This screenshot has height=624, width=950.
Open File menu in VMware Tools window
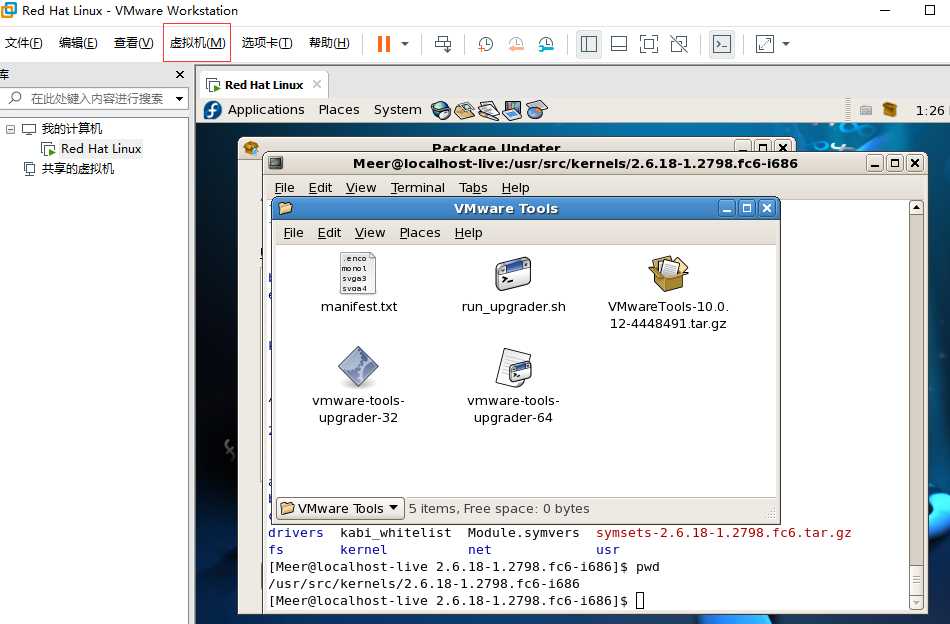pyautogui.click(x=293, y=233)
